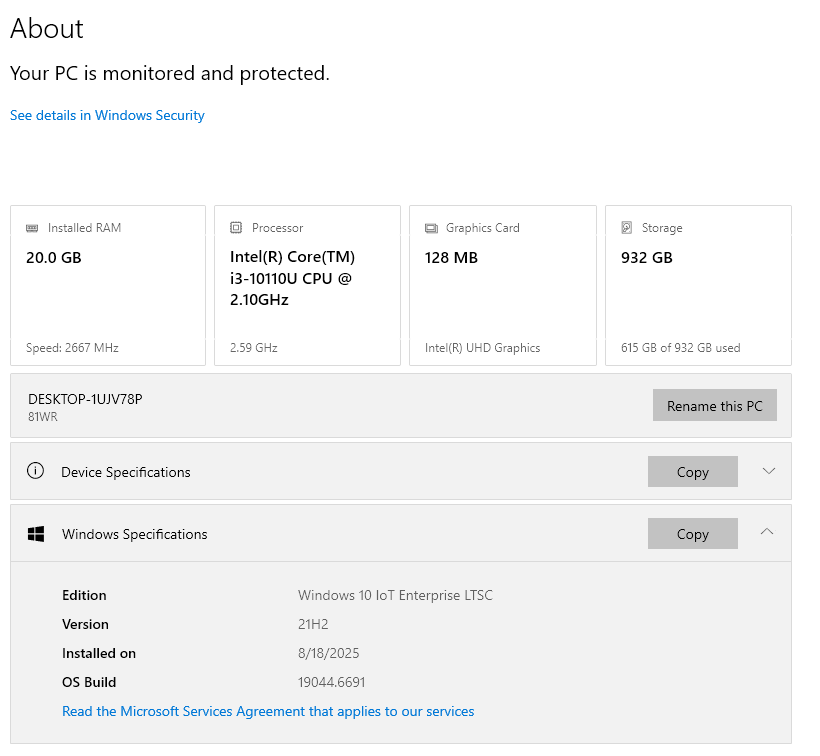Open the Microsoft Services Agreement link

tap(268, 711)
